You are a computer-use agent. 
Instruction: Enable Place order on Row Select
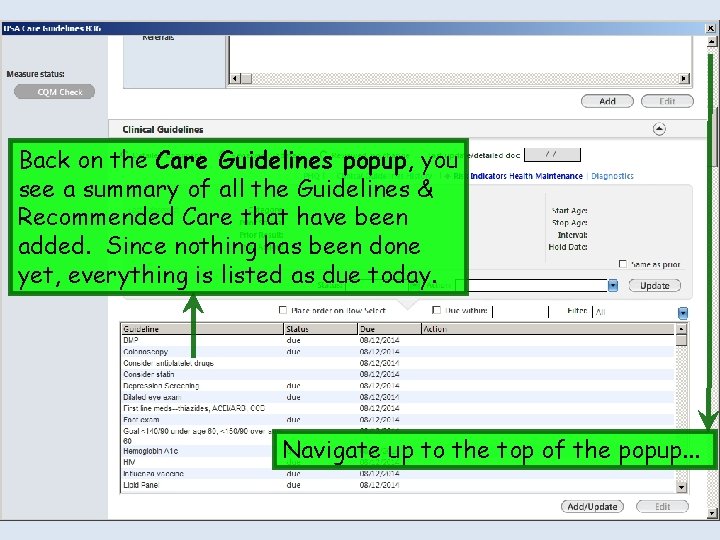coord(283,310)
